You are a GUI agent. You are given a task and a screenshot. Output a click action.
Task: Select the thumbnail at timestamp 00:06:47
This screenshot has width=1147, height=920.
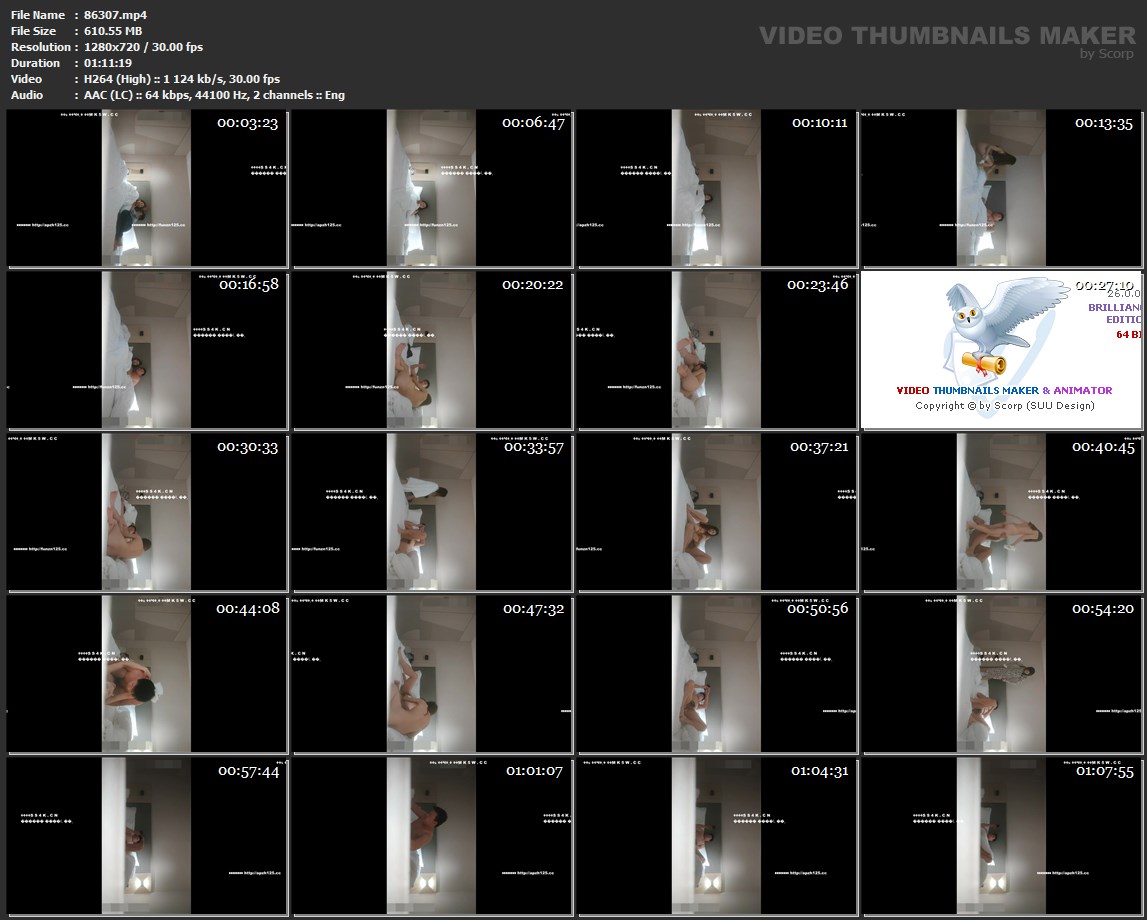point(432,188)
